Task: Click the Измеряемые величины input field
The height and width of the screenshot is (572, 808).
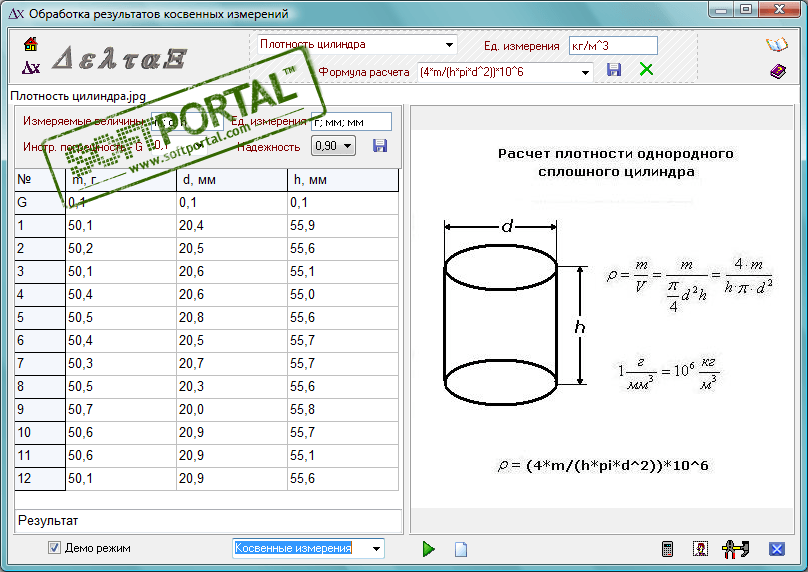Action: coord(187,122)
